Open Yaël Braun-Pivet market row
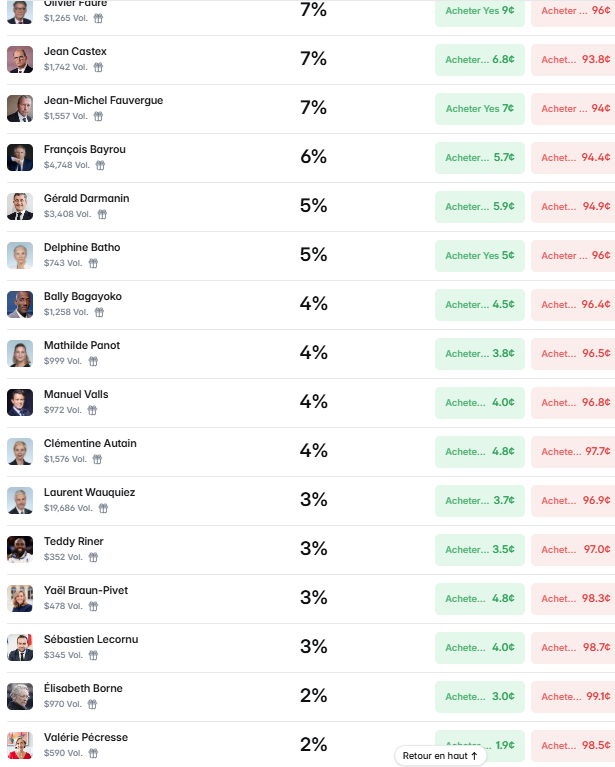The width and height of the screenshot is (615, 767). coord(311,599)
